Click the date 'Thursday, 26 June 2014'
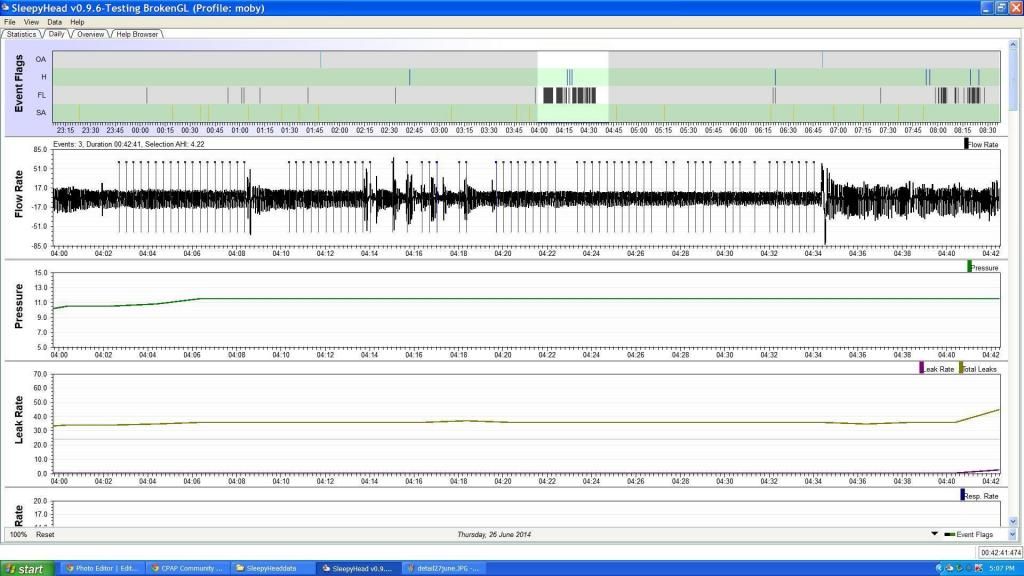This screenshot has height=576, width=1024. [x=494, y=534]
